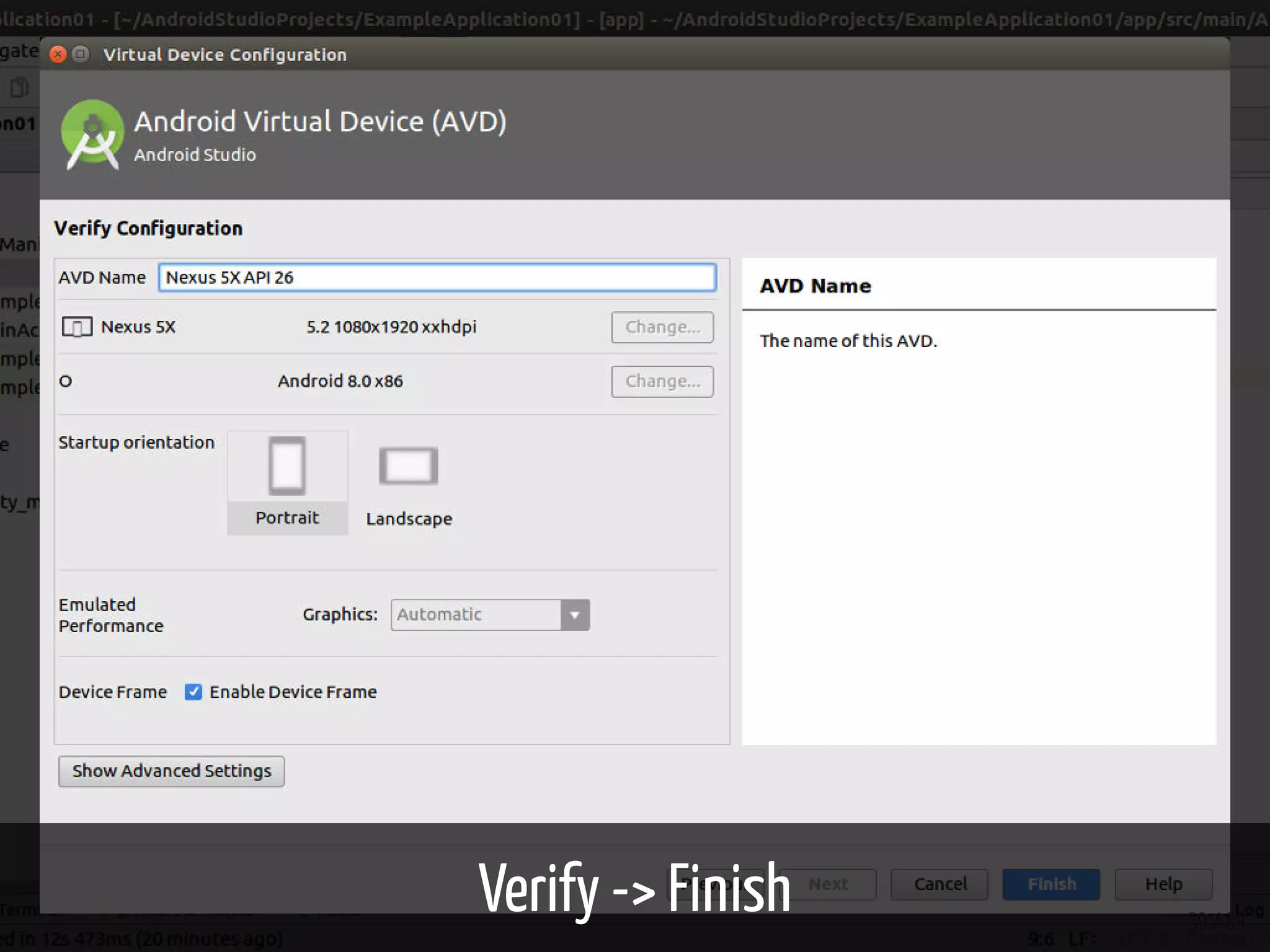1270x952 pixels.
Task: Click Change button for Nexus 5X device
Action: [x=662, y=327]
